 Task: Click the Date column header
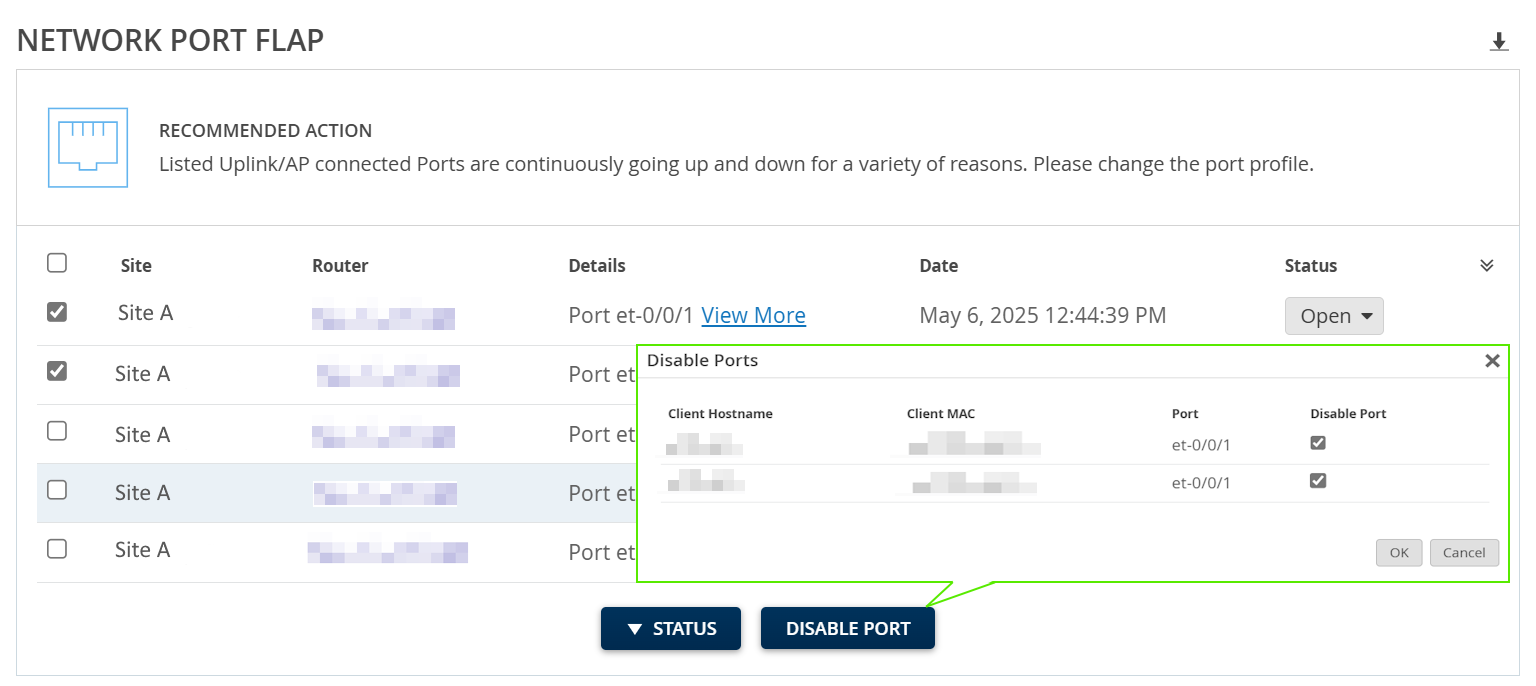point(939,266)
